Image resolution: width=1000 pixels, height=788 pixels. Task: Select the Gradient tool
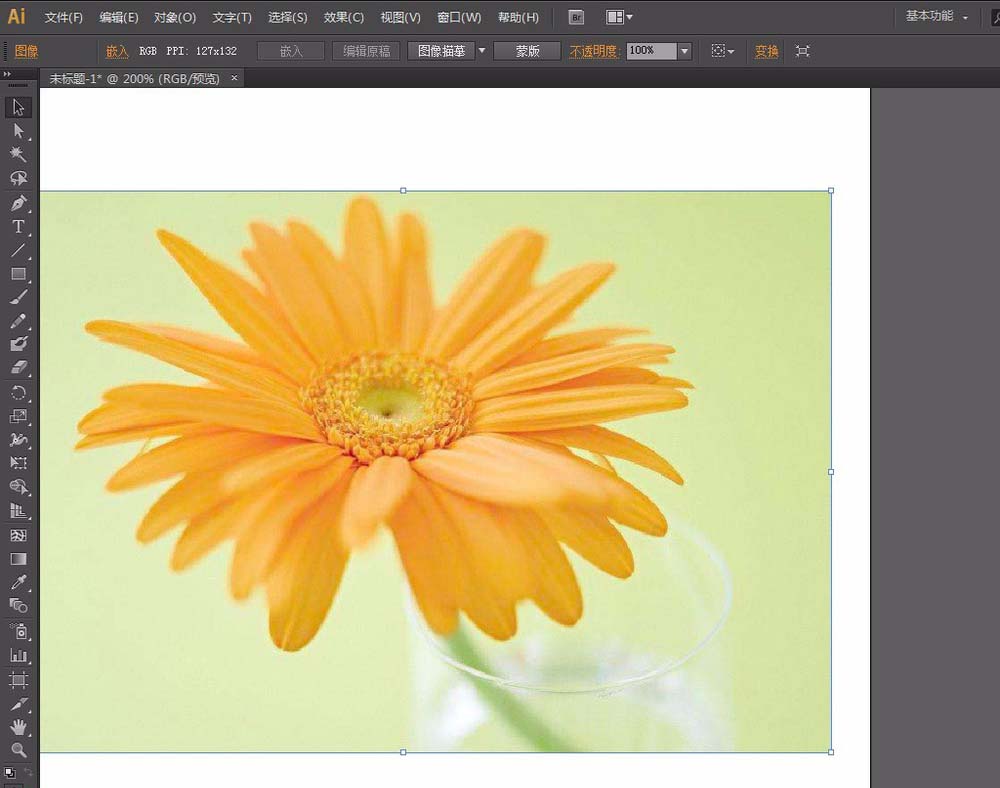[x=18, y=558]
